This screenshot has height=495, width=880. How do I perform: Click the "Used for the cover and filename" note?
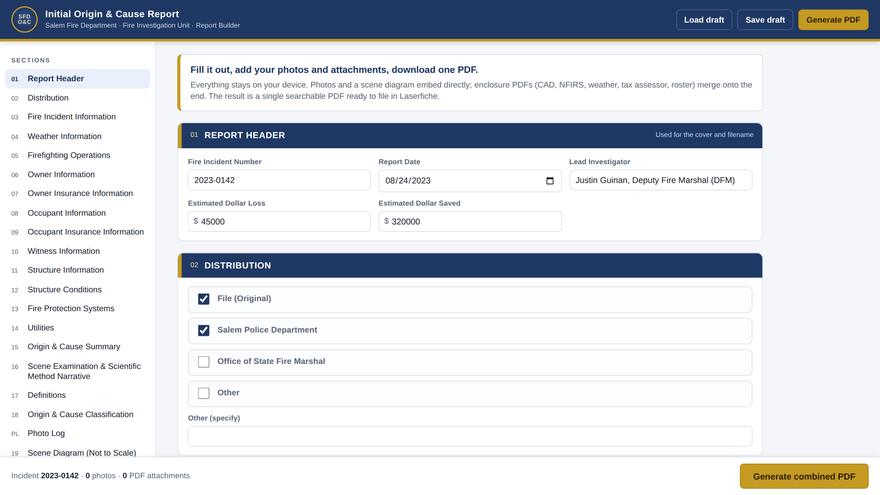point(704,135)
